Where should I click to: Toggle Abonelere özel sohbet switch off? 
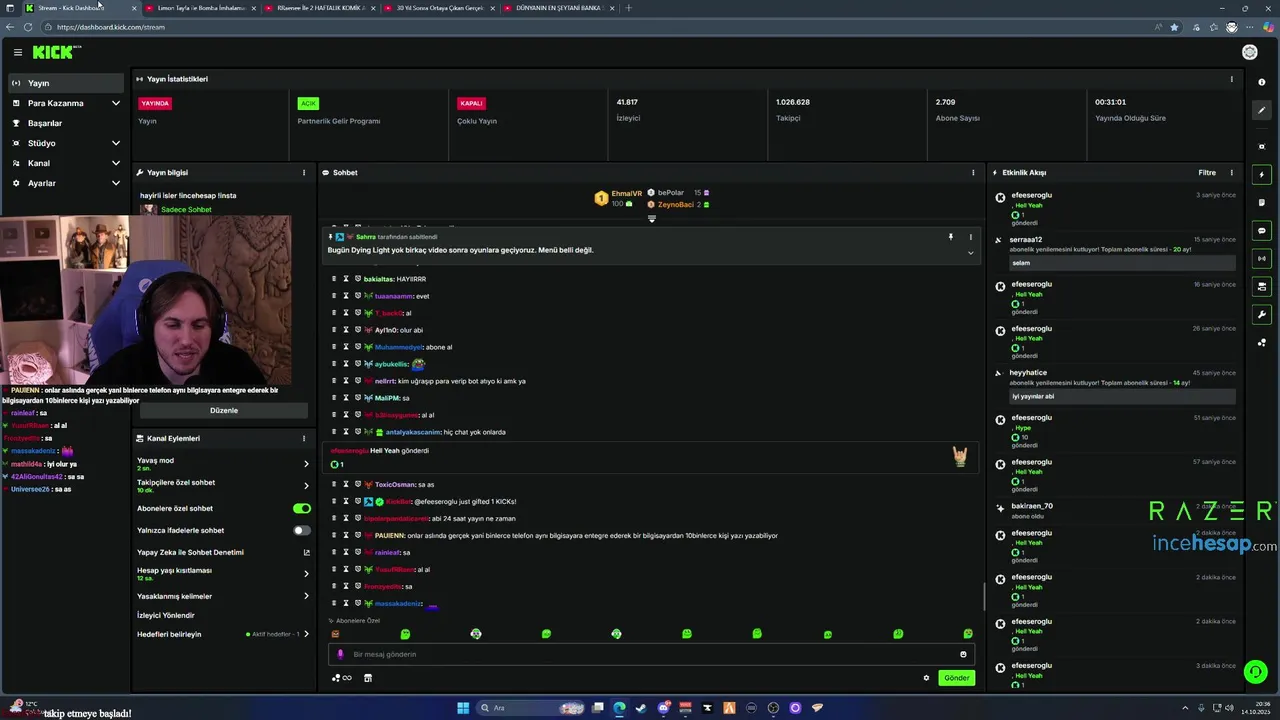pos(301,508)
